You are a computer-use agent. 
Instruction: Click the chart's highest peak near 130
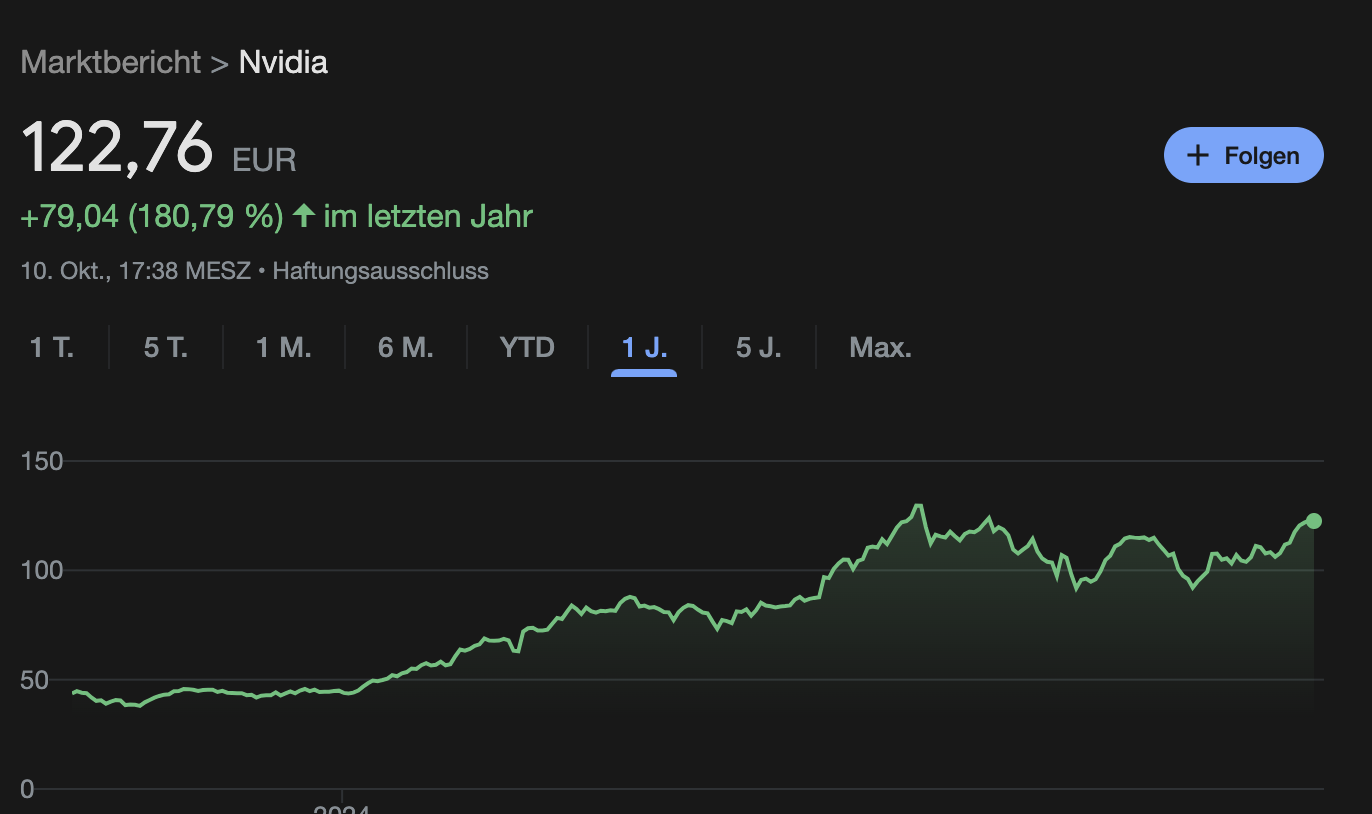pyautogui.click(x=918, y=506)
